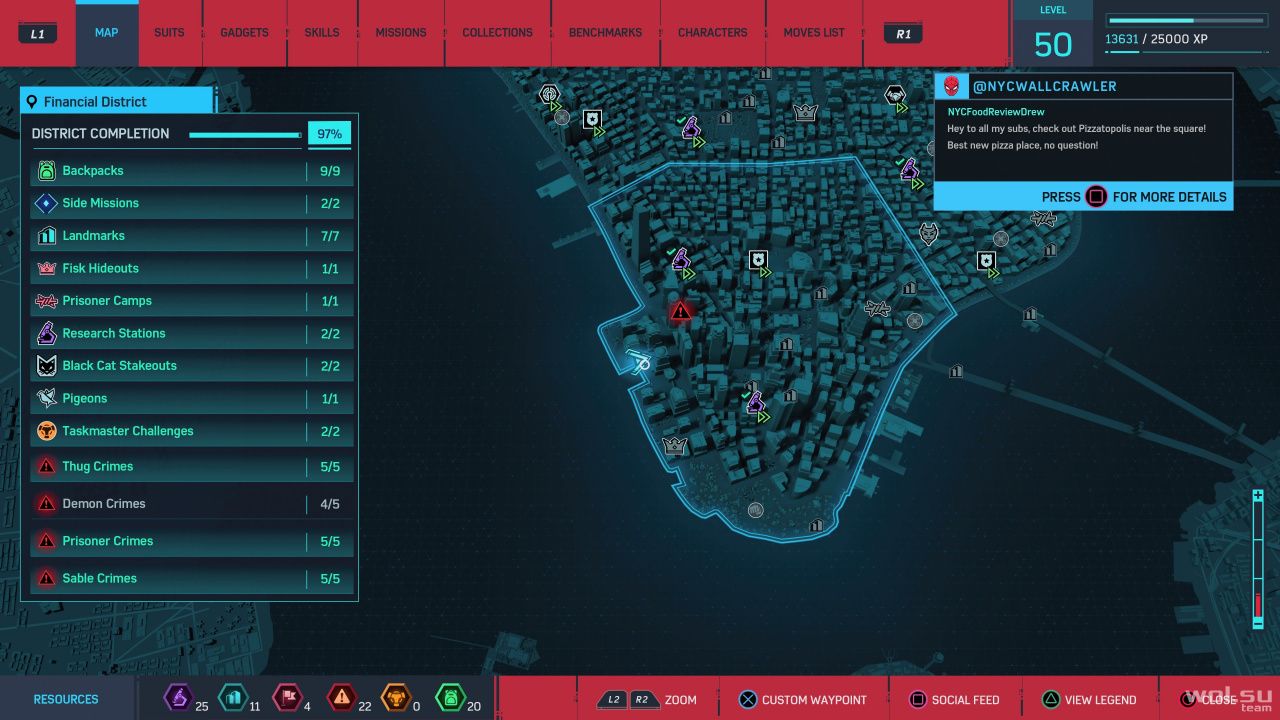Open the Benchmarks tab
This screenshot has width=1280, height=720.
coord(605,33)
